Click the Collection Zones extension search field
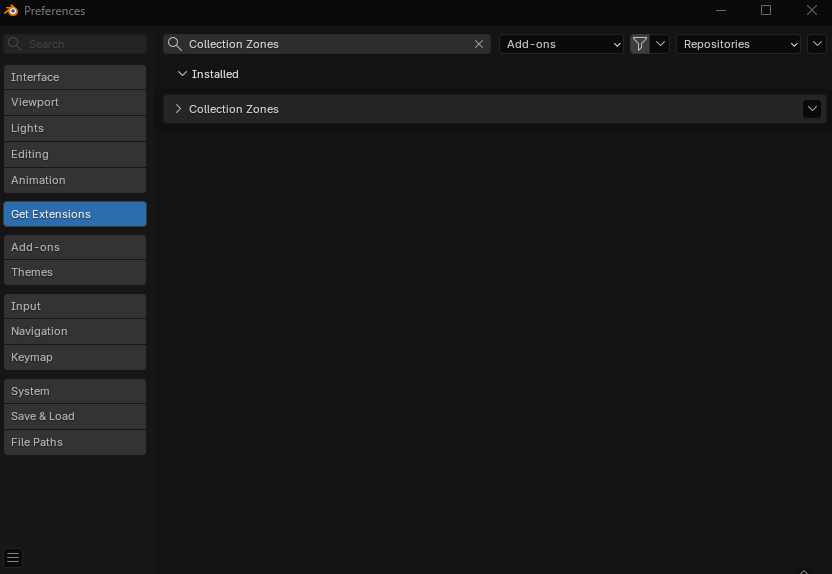 click(x=327, y=44)
